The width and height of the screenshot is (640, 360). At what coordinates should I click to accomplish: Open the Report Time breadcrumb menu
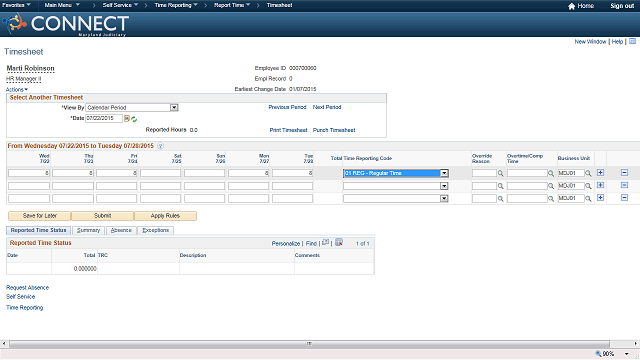[232, 5]
